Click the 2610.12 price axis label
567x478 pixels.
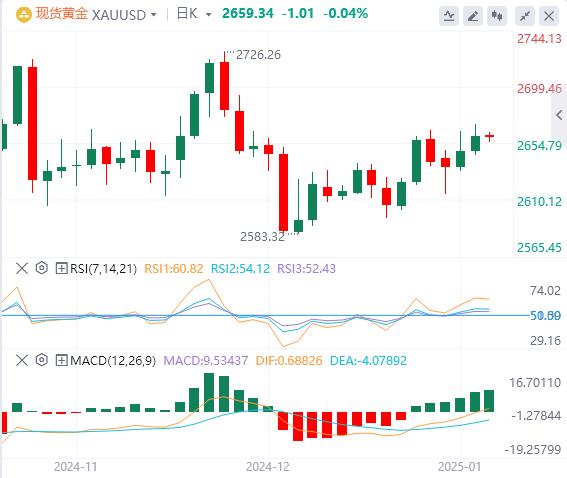click(539, 201)
